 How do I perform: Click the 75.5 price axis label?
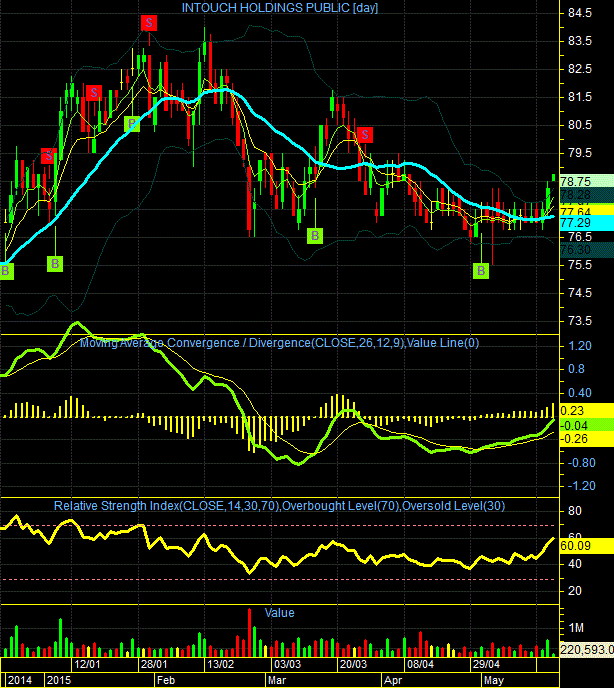pyautogui.click(x=580, y=265)
